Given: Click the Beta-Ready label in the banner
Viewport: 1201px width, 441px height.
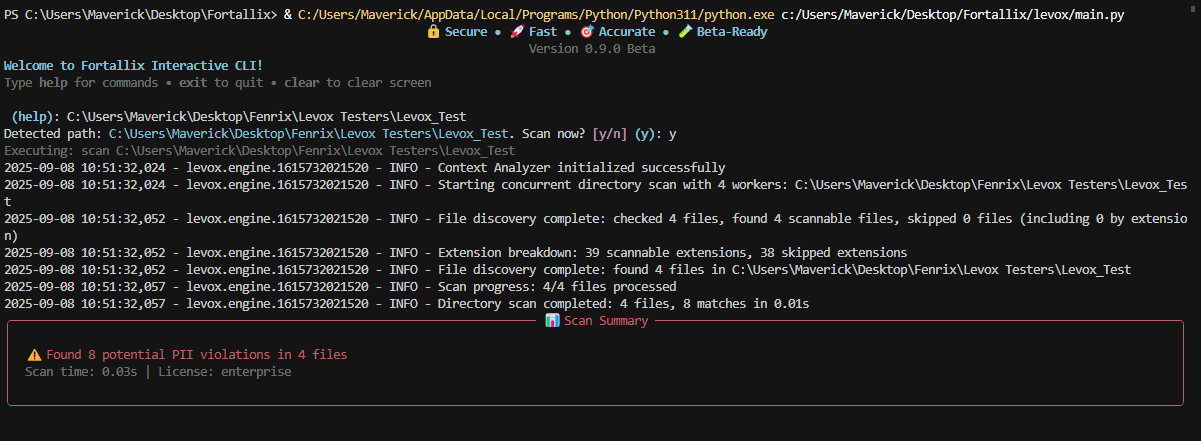Looking at the screenshot, I should 732,32.
